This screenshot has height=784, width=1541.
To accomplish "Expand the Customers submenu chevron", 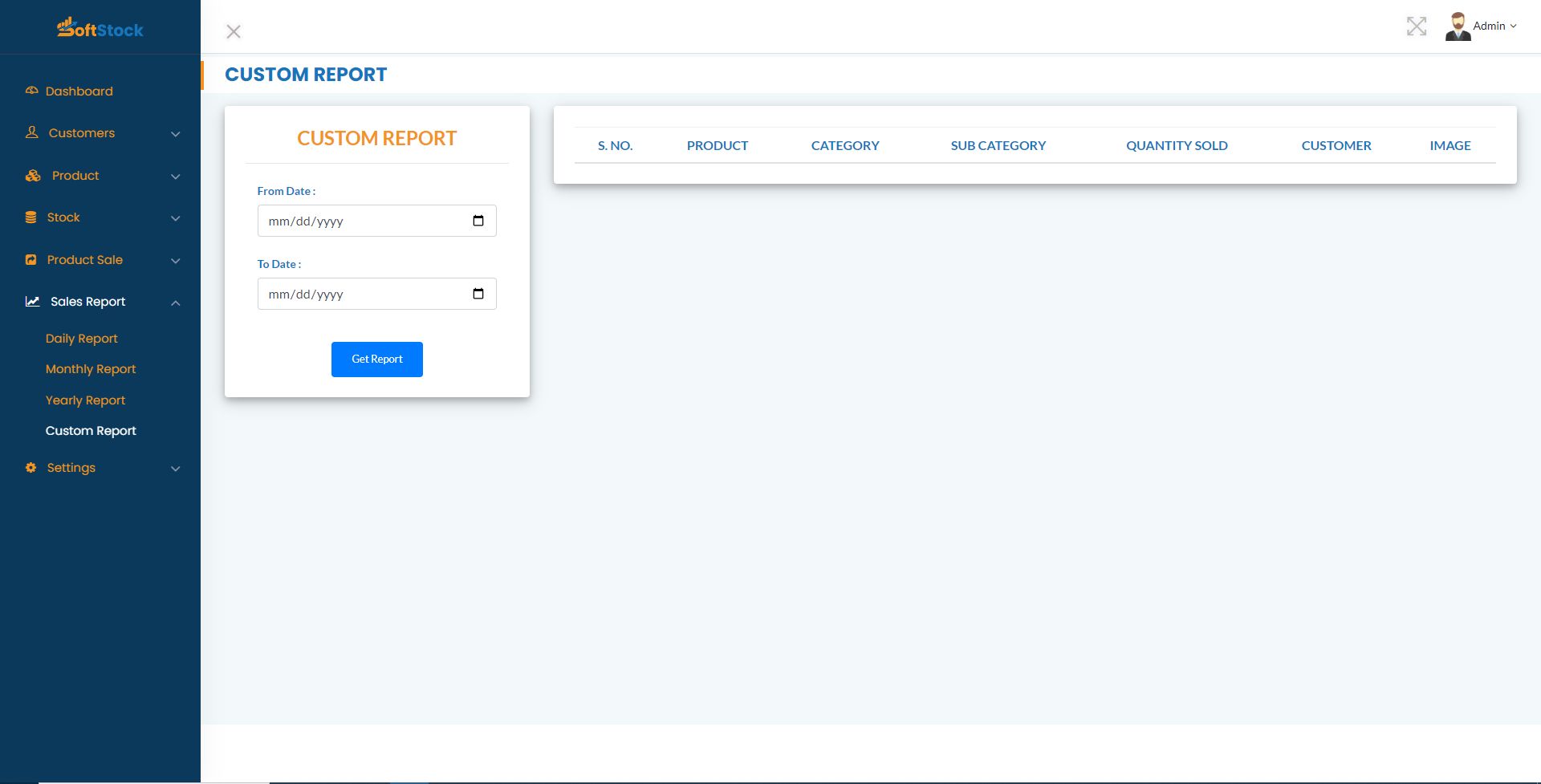I will [x=176, y=134].
